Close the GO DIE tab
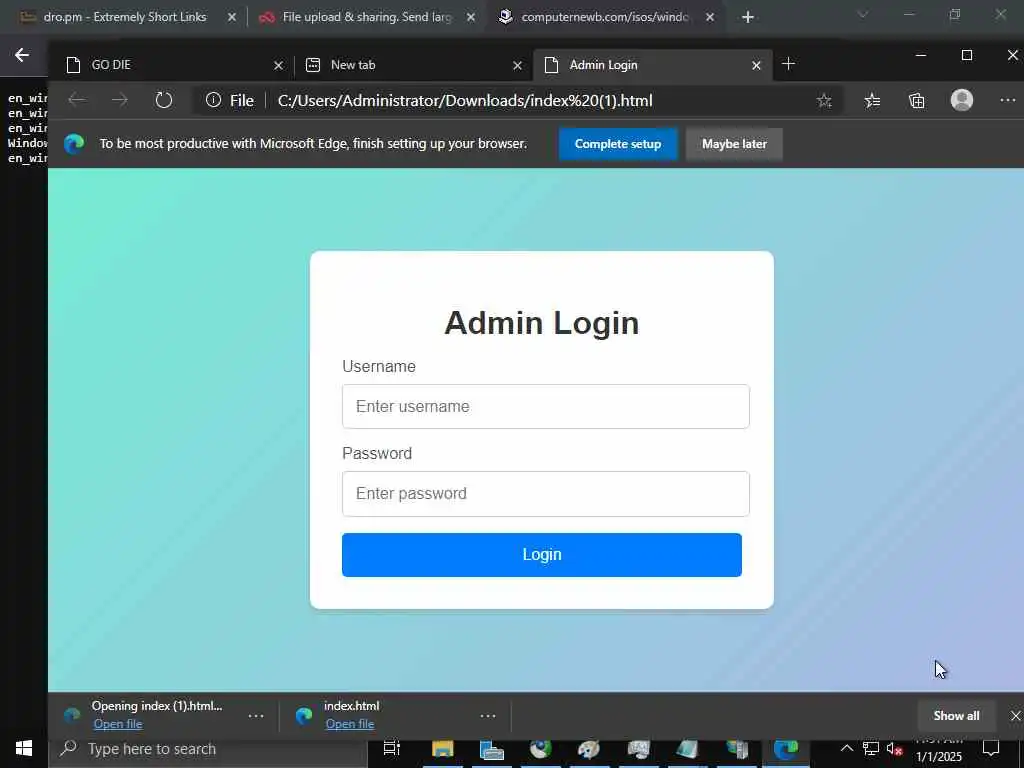This screenshot has width=1024, height=768. [x=278, y=65]
